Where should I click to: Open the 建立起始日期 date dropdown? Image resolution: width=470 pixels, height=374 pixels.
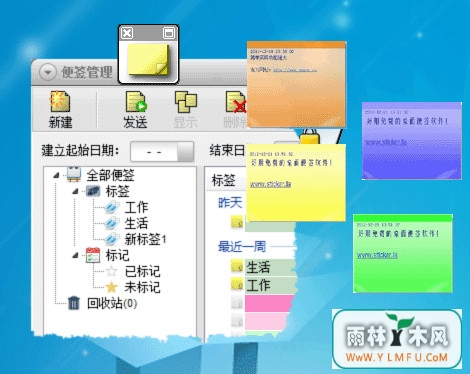(x=185, y=151)
